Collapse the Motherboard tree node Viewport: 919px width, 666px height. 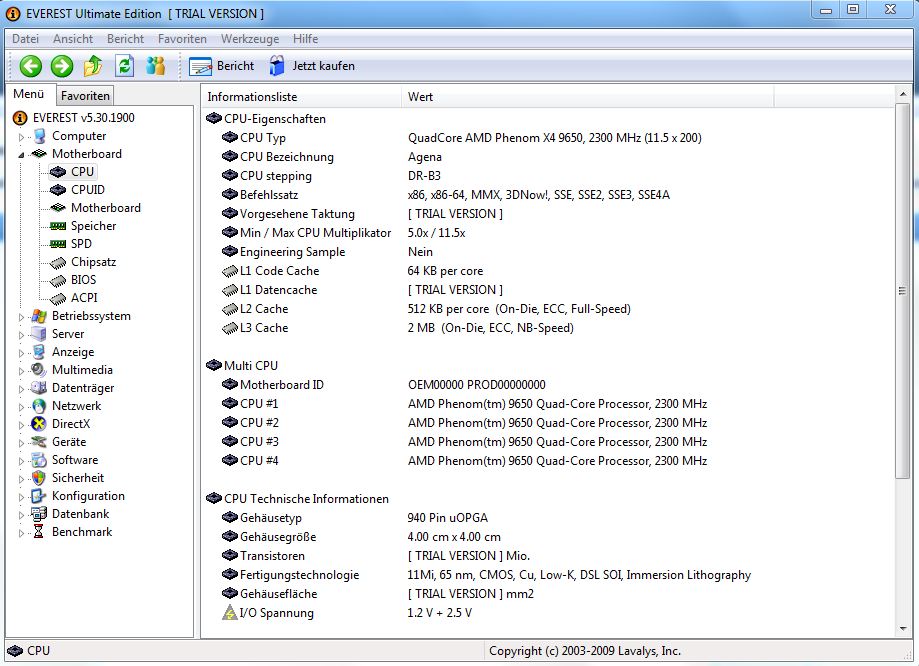click(x=21, y=155)
